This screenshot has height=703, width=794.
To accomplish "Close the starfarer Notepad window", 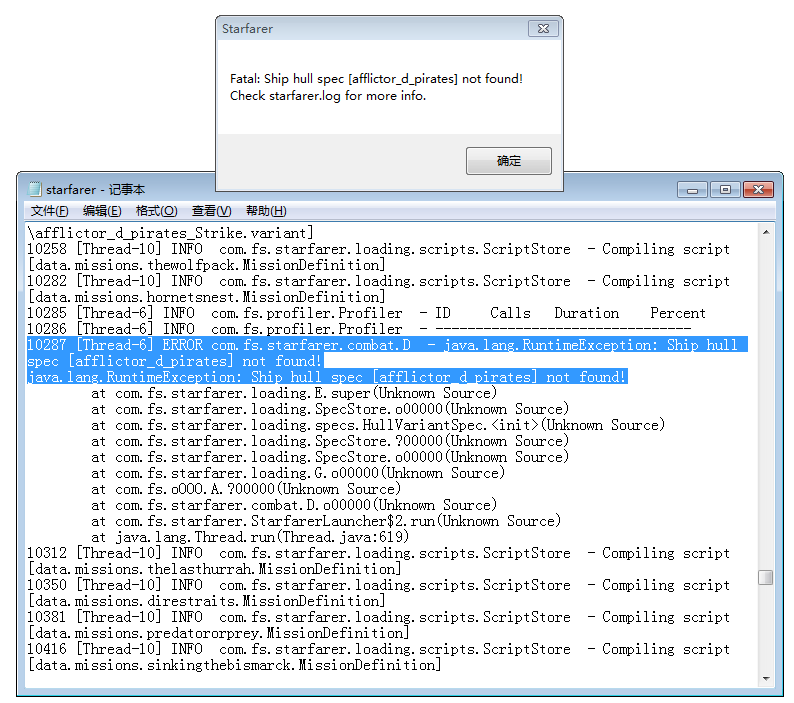I will (x=759, y=189).
